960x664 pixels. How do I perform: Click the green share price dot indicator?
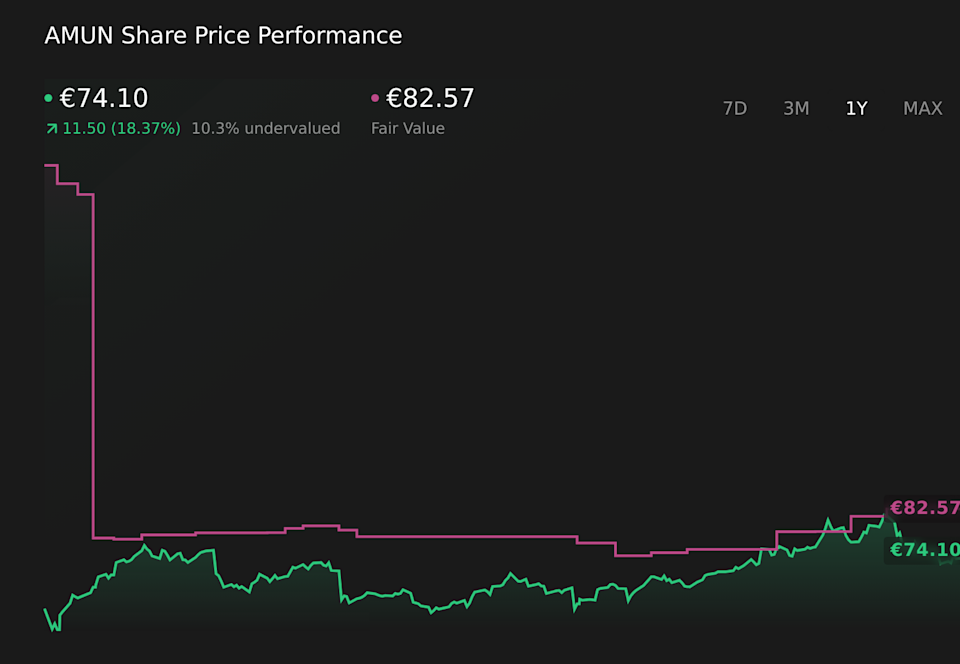point(48,97)
